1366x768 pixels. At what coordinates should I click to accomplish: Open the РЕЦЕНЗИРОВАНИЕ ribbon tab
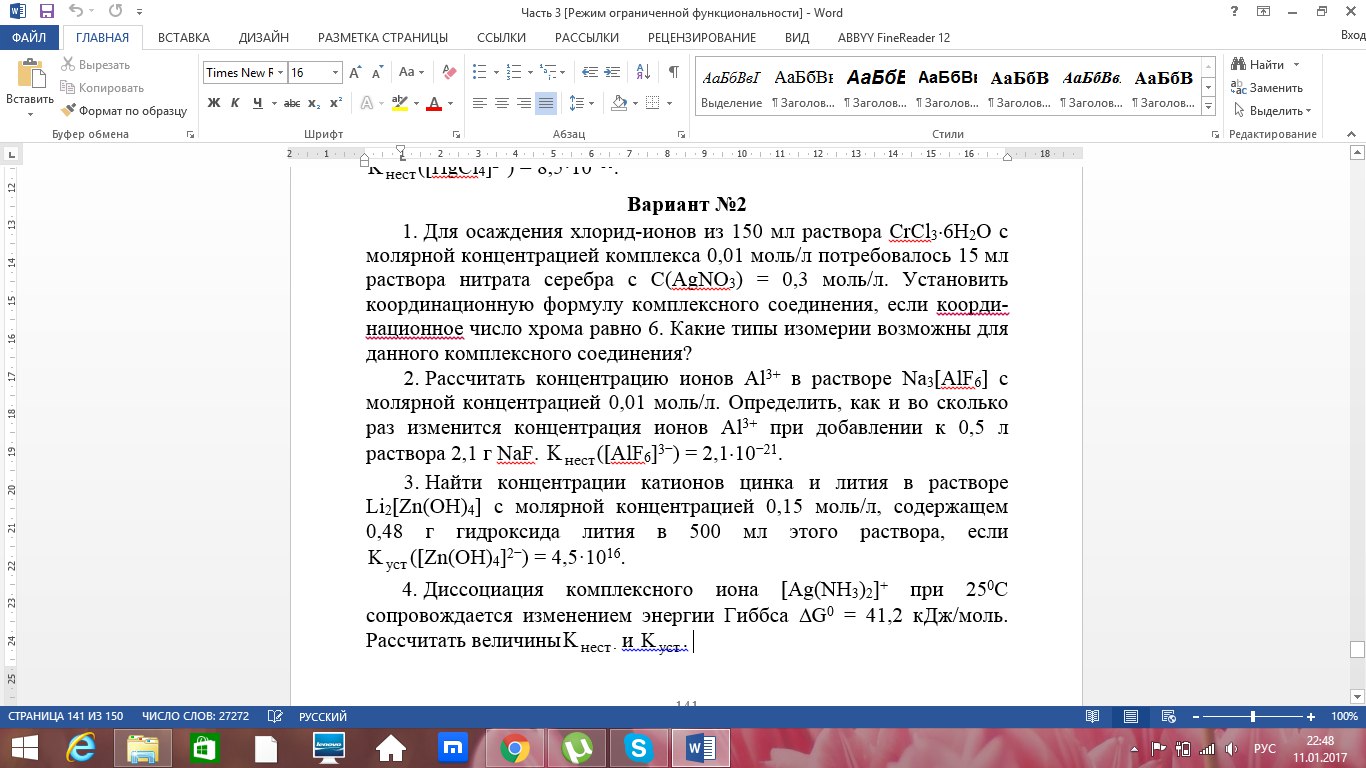[x=701, y=38]
